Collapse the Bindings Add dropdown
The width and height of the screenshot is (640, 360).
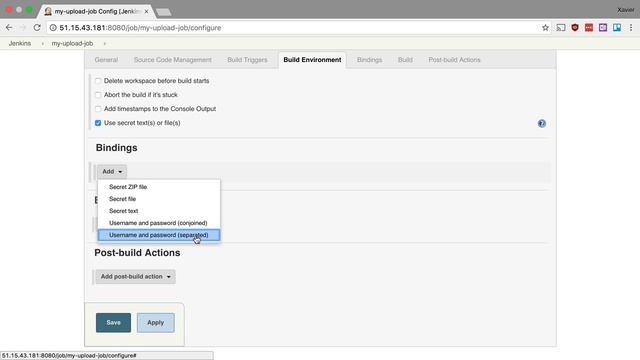click(x=112, y=171)
